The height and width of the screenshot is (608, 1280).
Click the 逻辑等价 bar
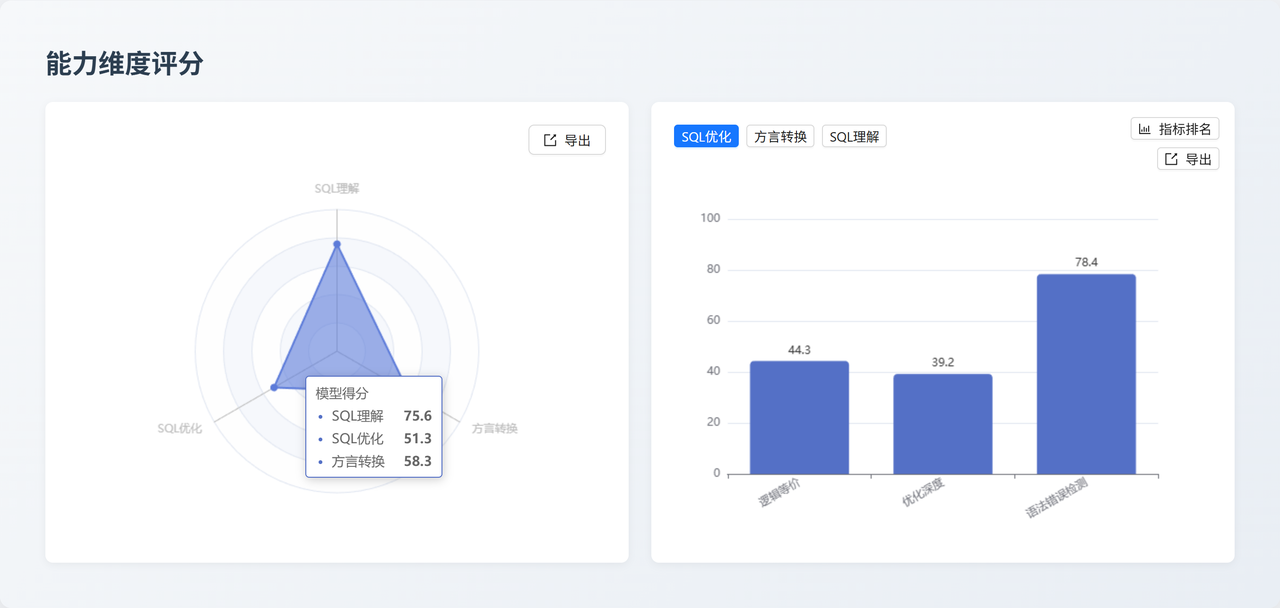click(x=799, y=415)
